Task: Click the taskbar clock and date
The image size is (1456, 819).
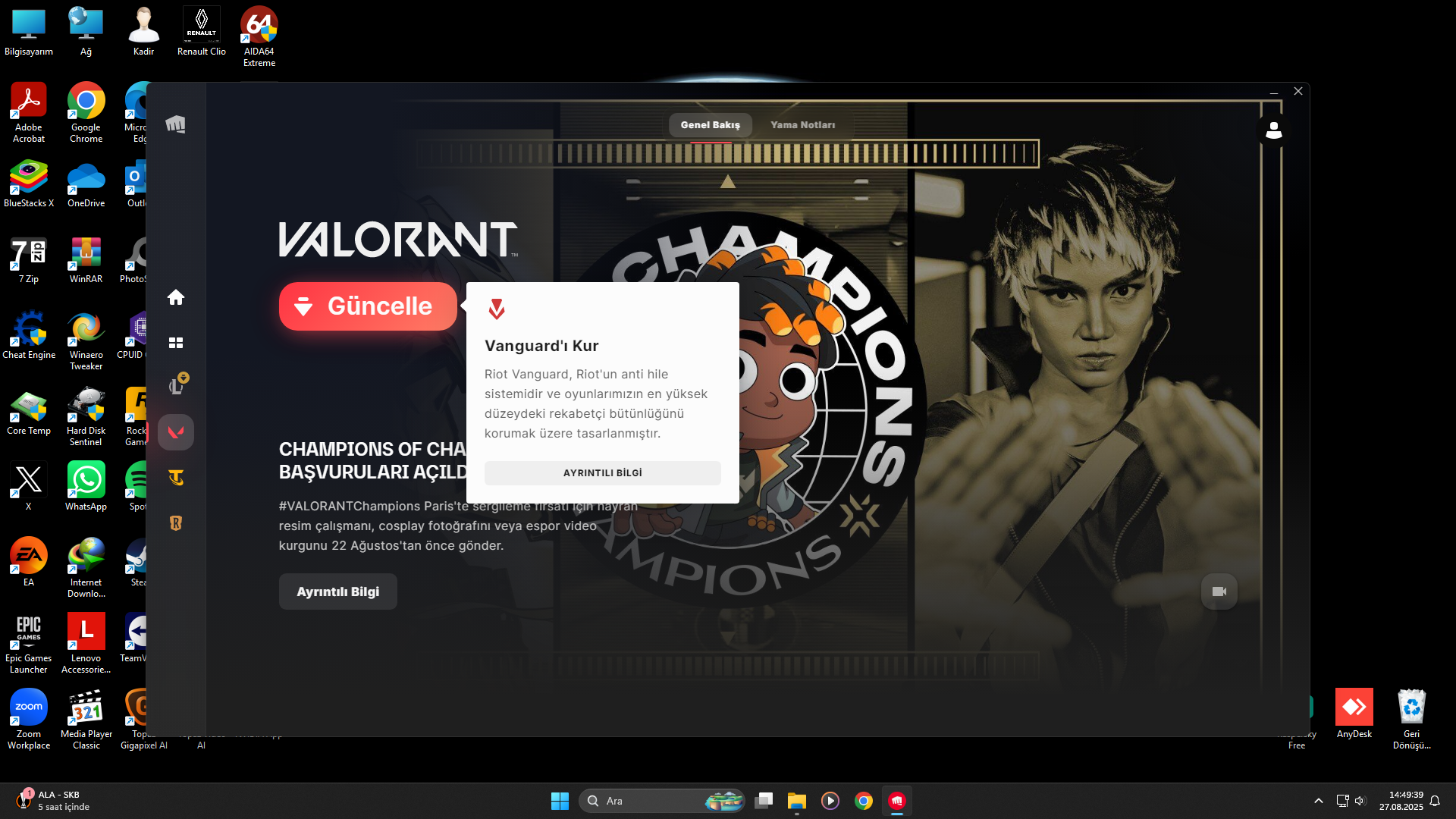Action: click(1401, 801)
